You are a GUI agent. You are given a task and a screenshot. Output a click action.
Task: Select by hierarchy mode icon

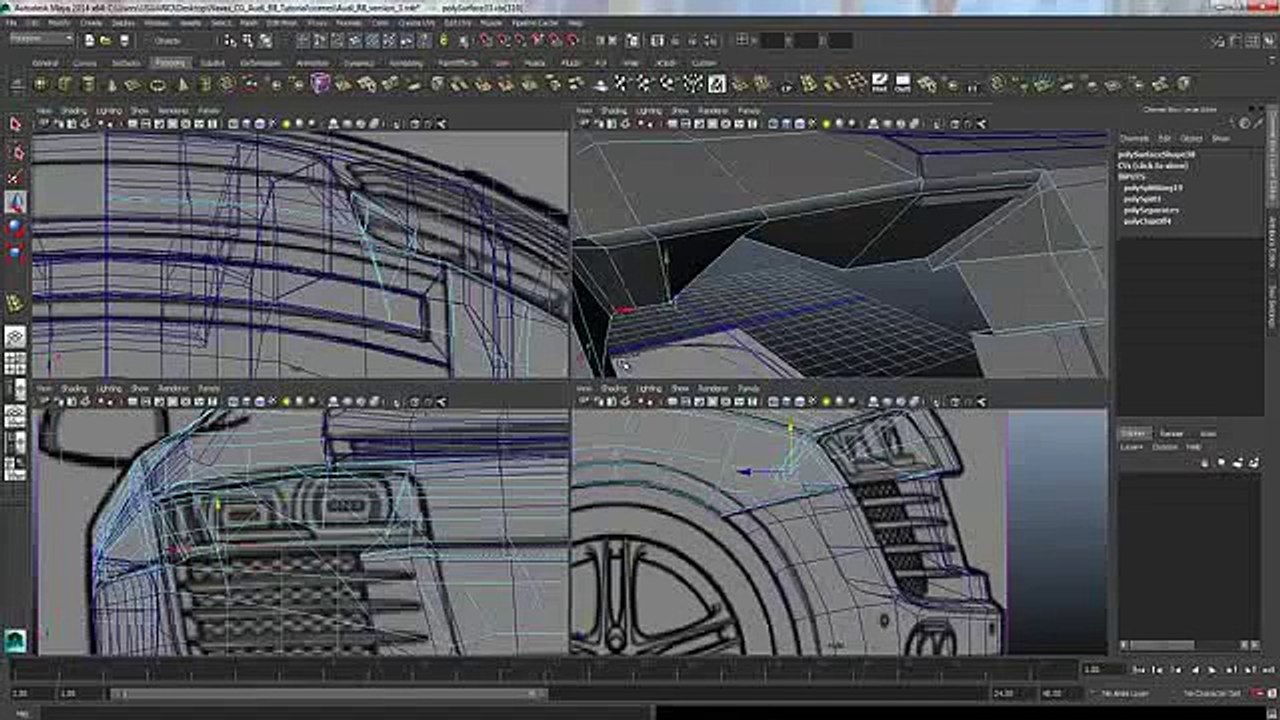(229, 40)
